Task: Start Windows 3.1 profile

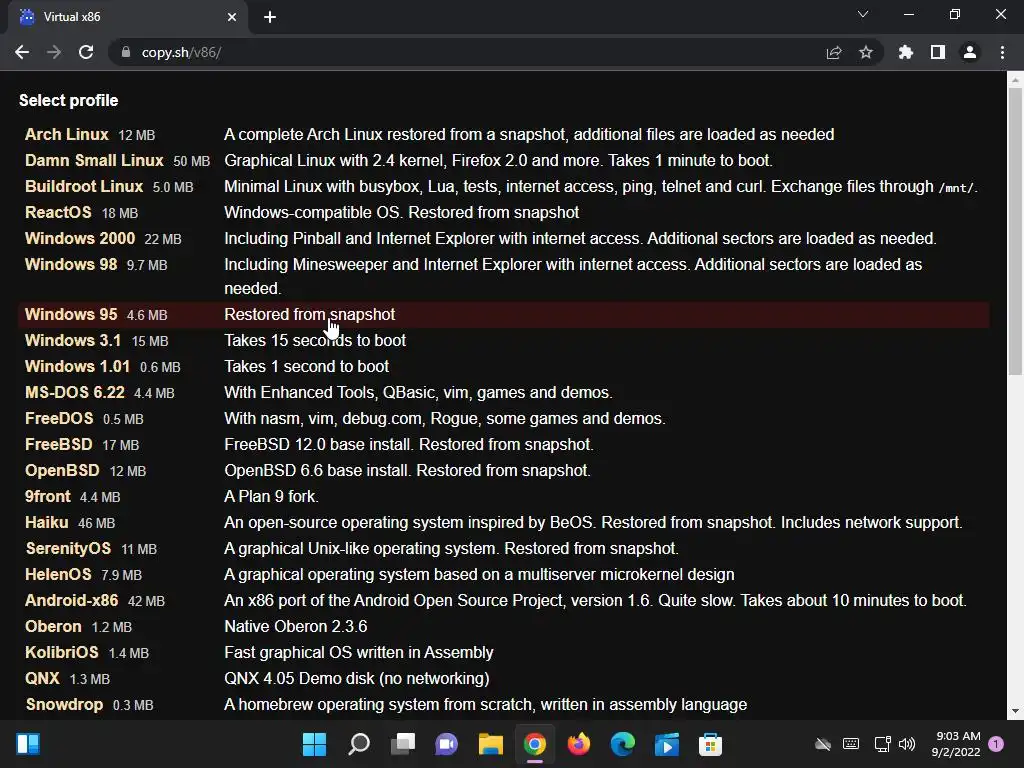Action: point(72,341)
